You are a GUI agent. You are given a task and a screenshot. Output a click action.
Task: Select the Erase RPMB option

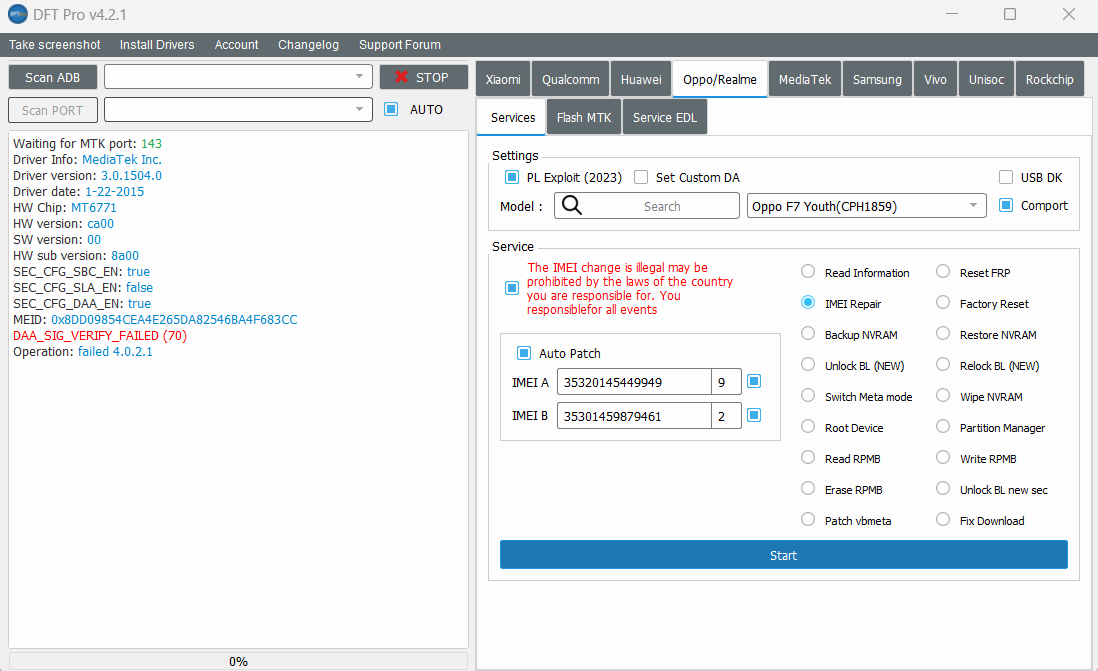click(808, 488)
